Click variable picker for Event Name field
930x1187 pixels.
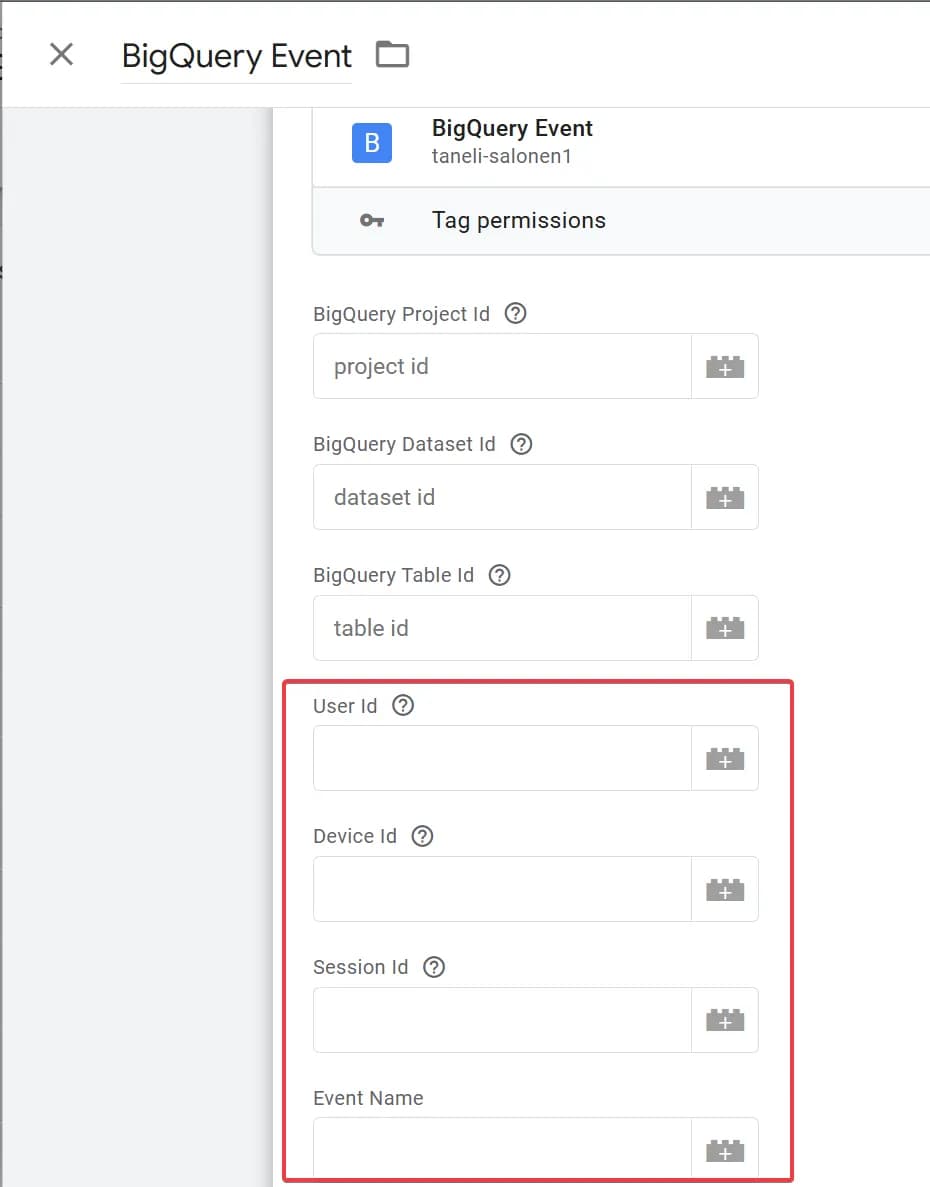coord(725,1151)
